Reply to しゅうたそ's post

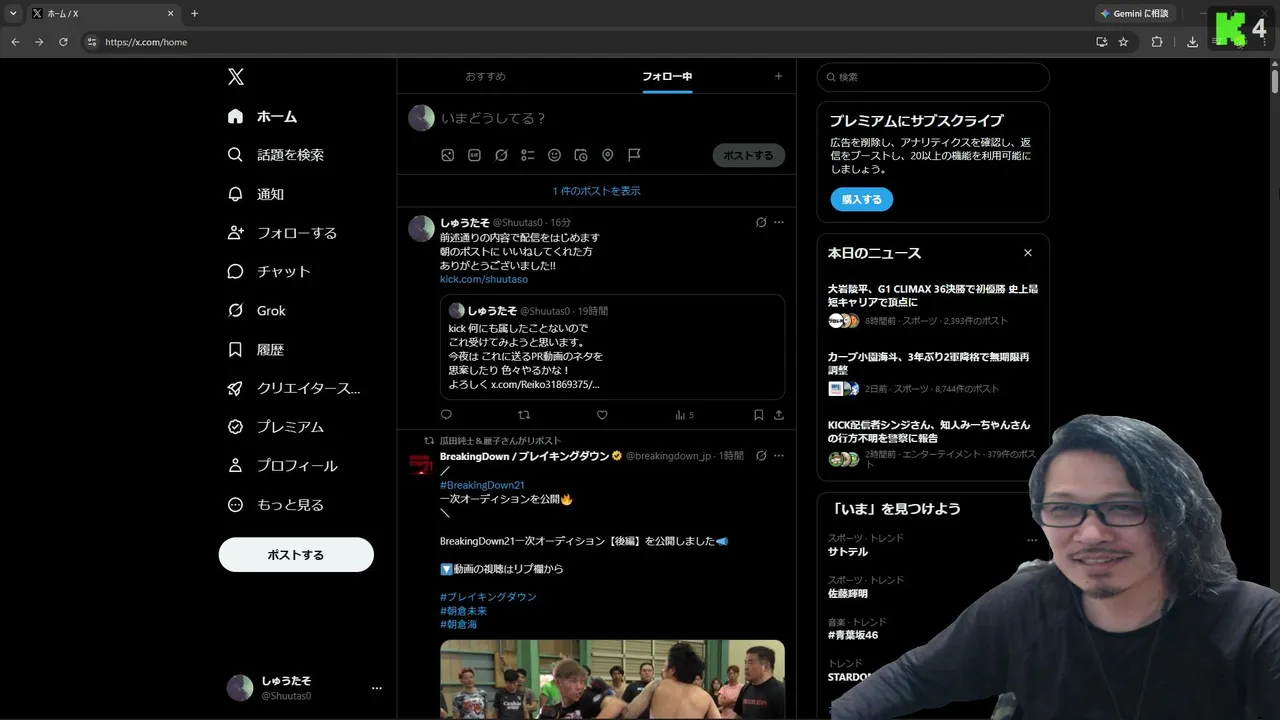[446, 415]
